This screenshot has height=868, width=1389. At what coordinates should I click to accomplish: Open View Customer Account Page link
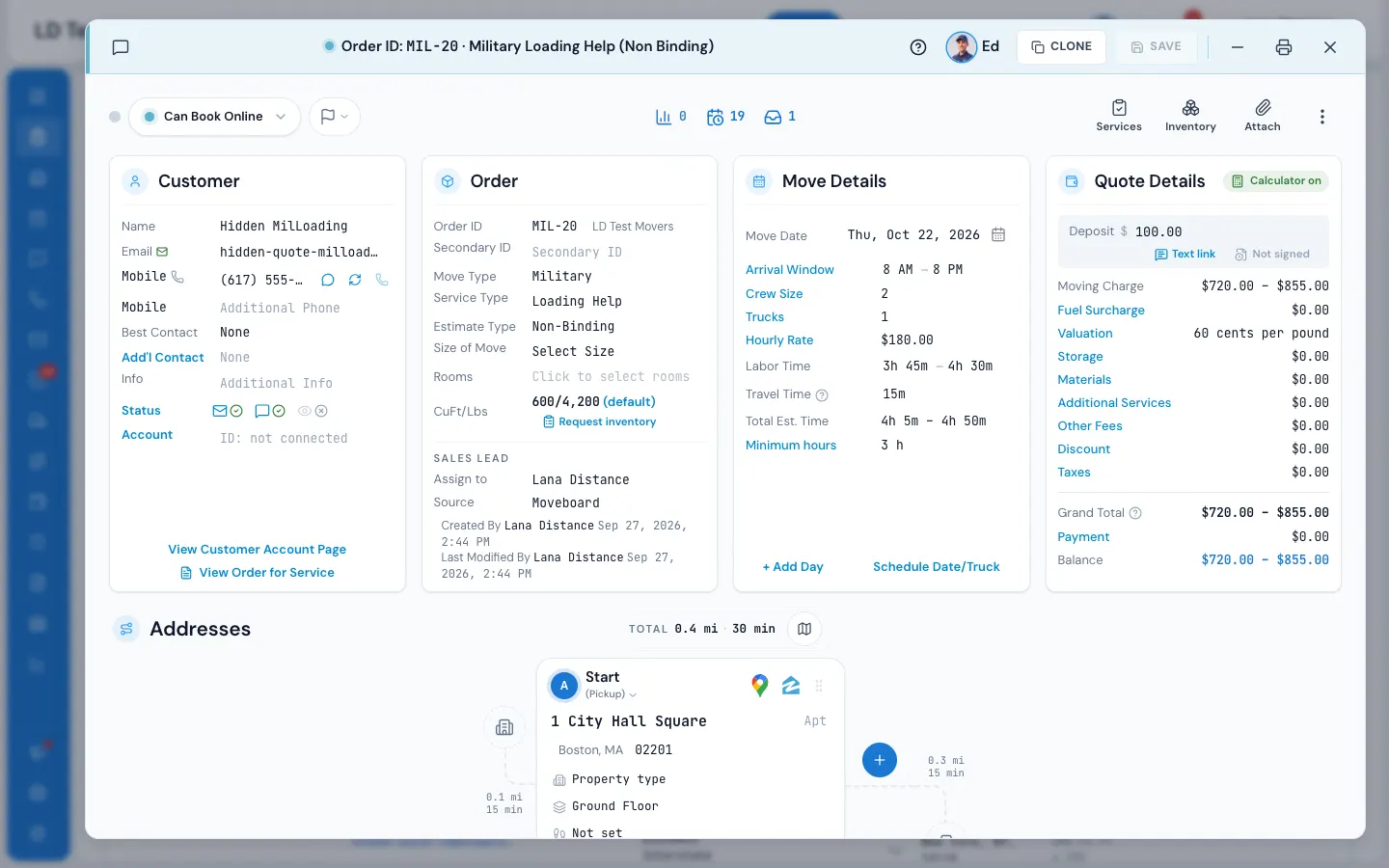[x=258, y=550]
